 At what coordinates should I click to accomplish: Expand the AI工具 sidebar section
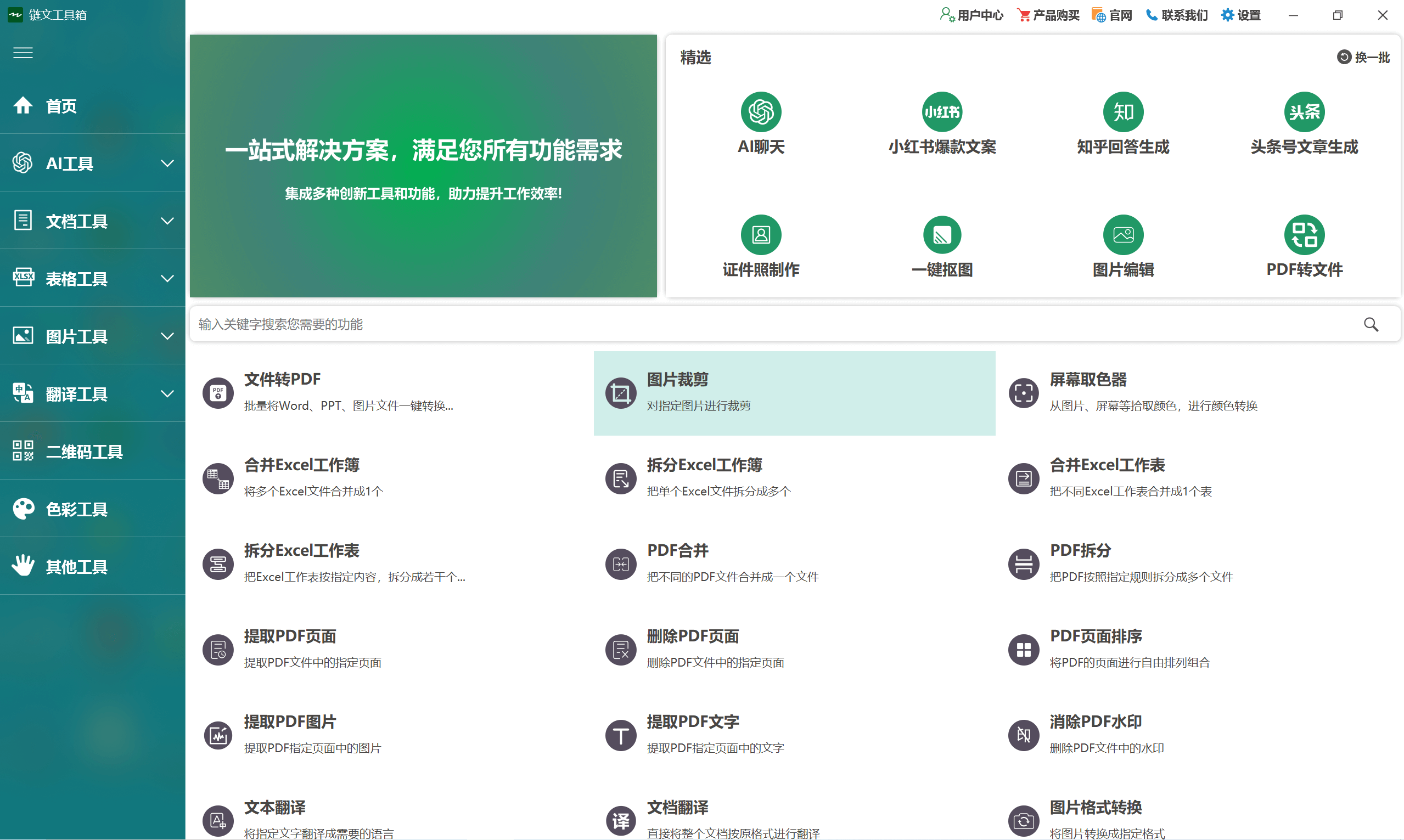click(x=92, y=163)
